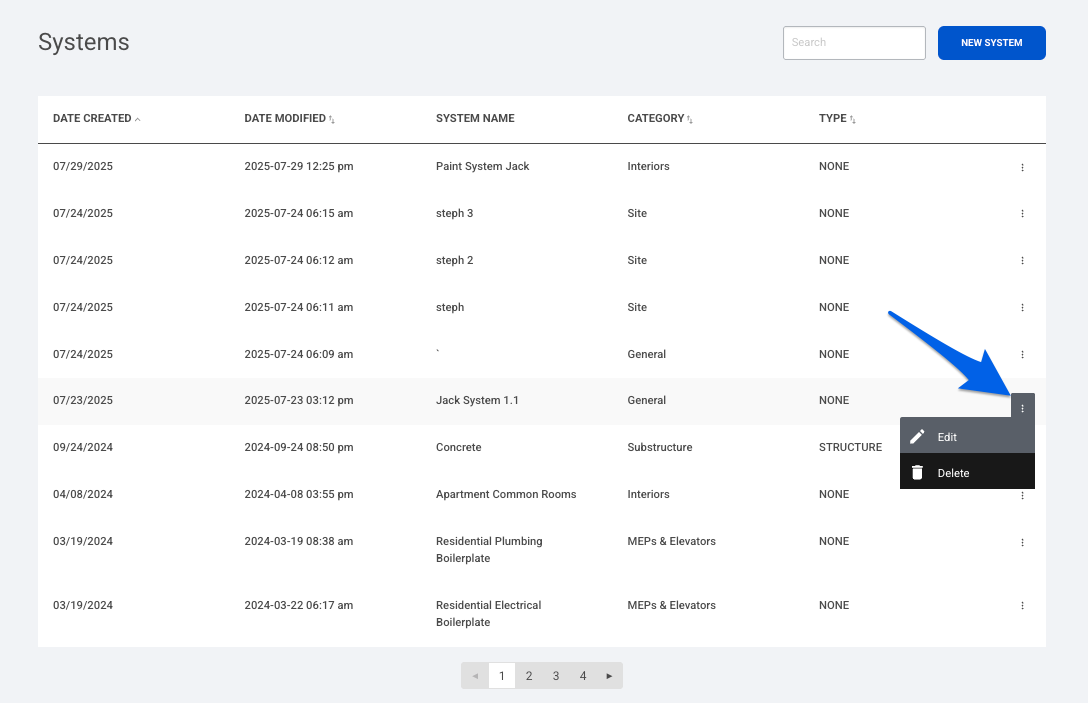
Task: Sort by Date Modified column
Action: [289, 119]
